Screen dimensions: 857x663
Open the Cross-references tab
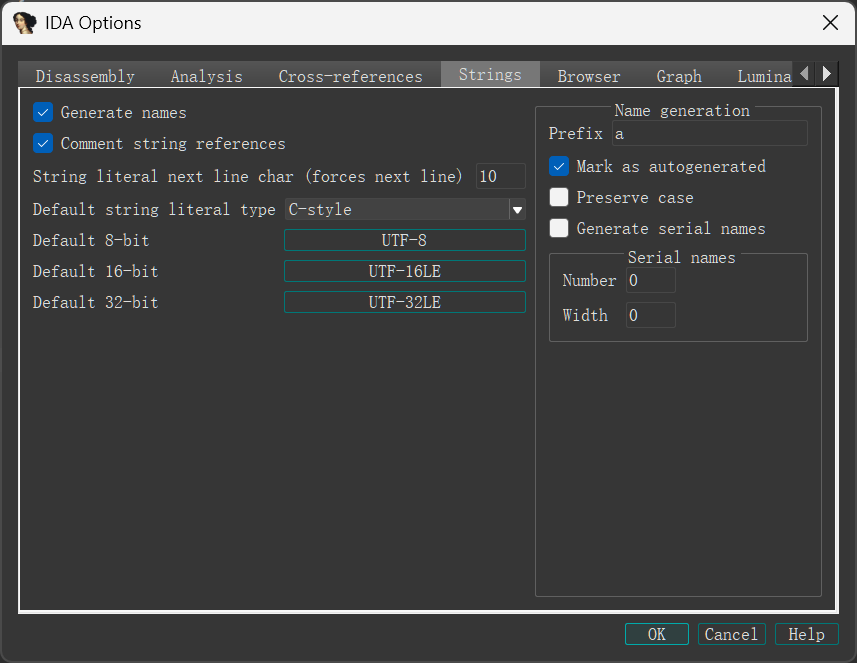[x=350, y=76]
